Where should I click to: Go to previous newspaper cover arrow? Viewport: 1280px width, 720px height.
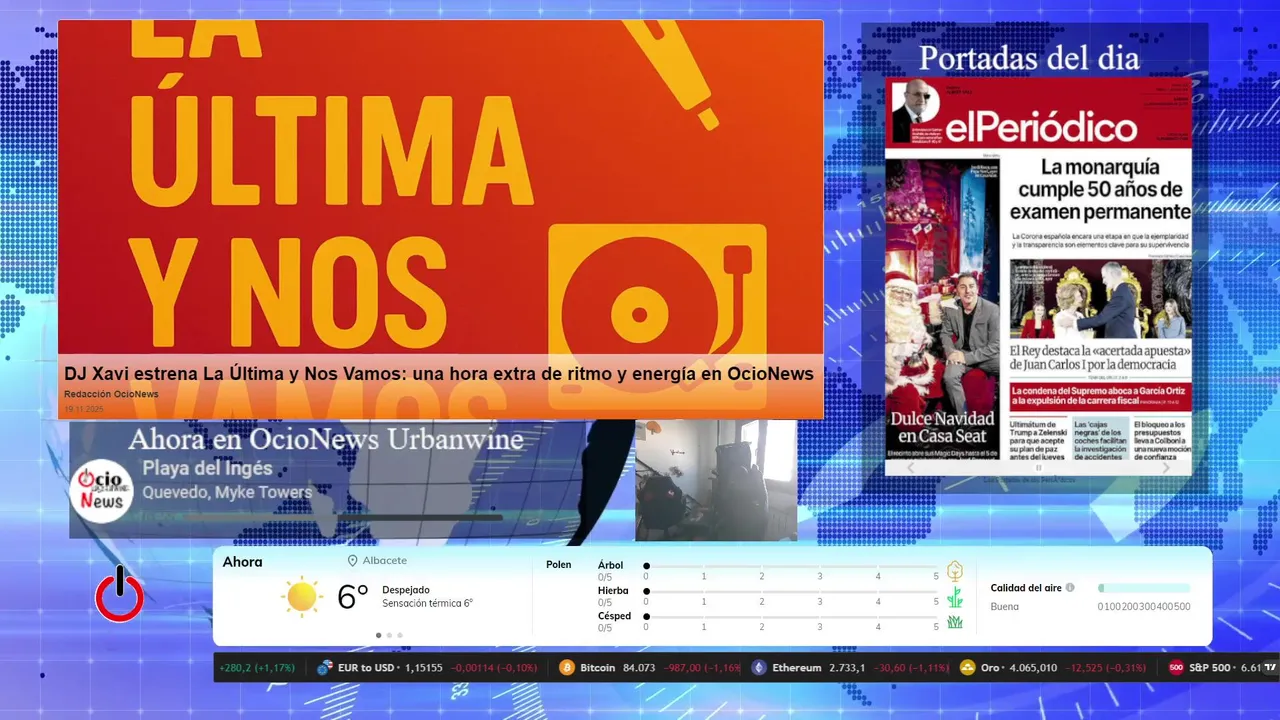[910, 467]
